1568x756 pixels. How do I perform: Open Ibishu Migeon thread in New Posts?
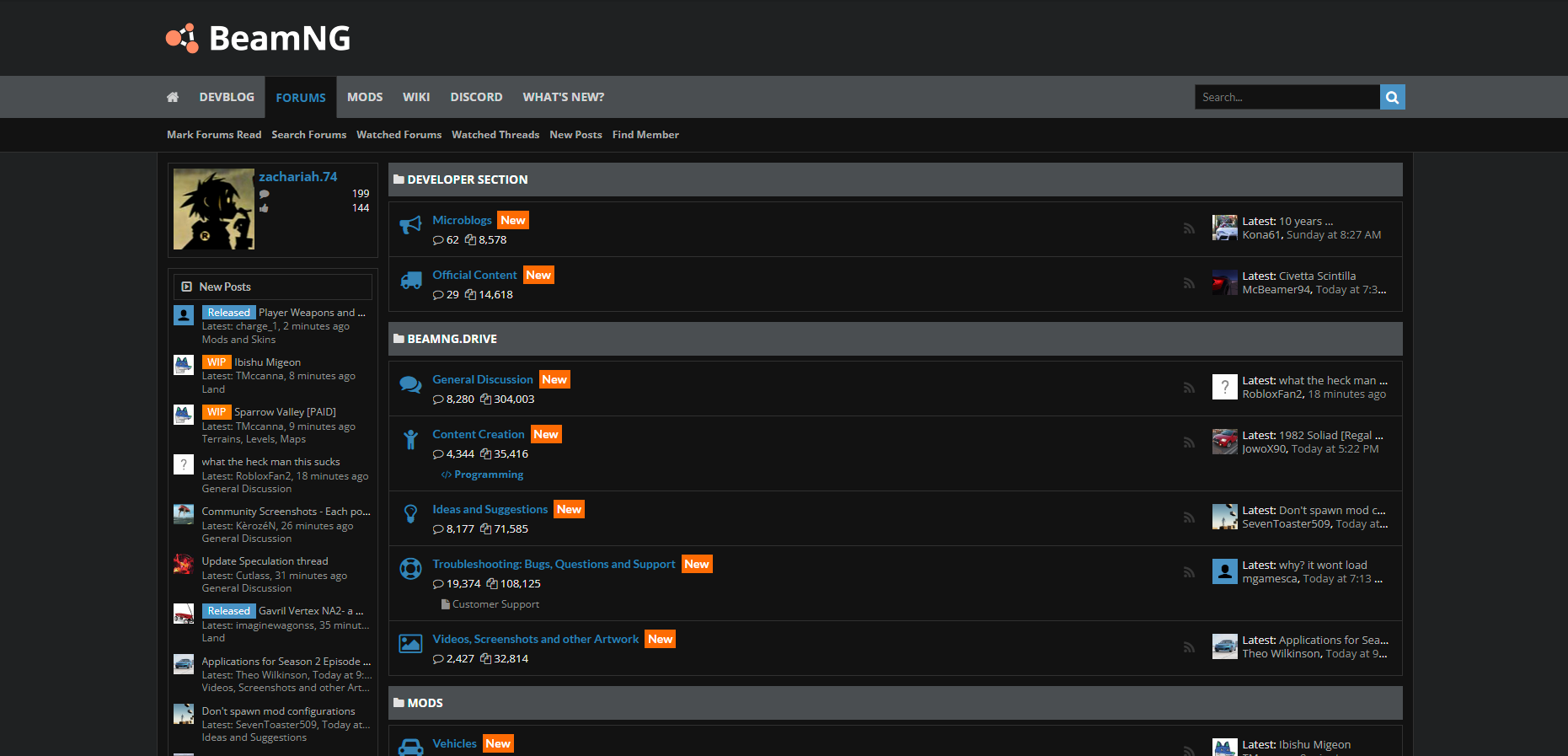coord(267,362)
